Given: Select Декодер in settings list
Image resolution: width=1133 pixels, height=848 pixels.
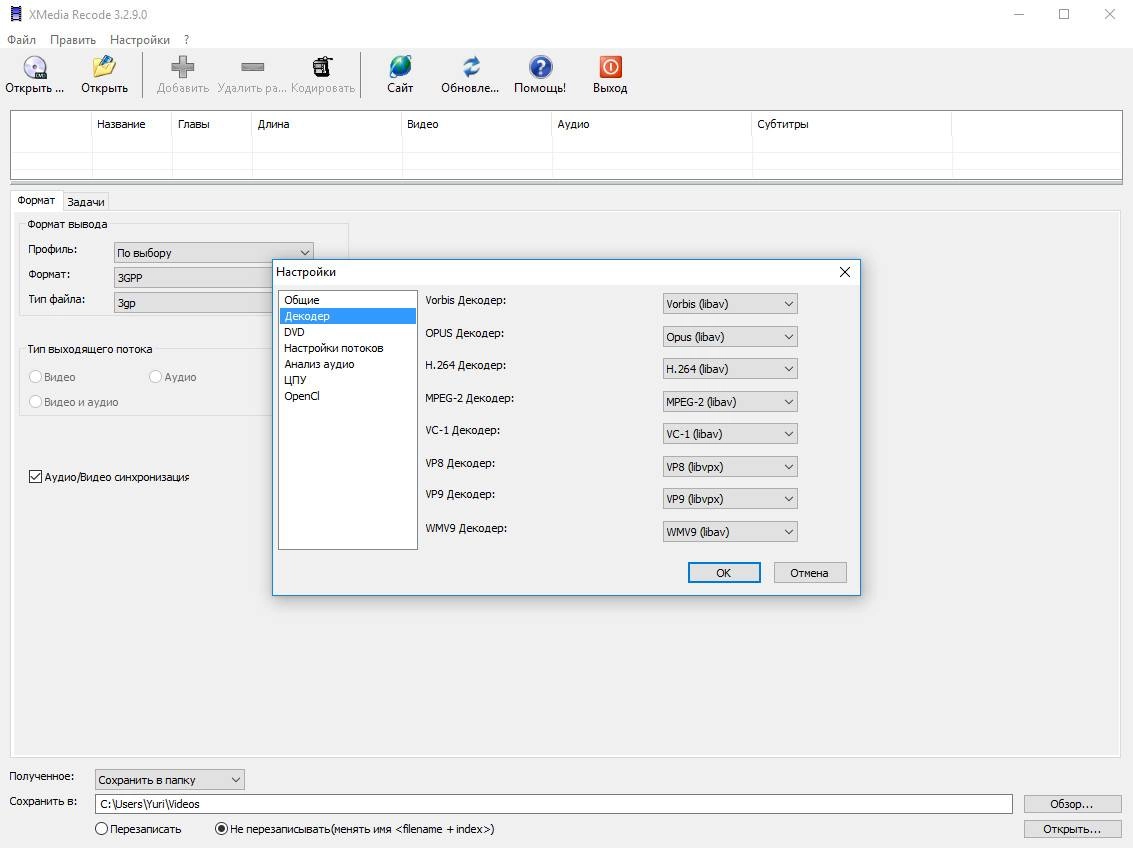Looking at the screenshot, I should click(348, 316).
